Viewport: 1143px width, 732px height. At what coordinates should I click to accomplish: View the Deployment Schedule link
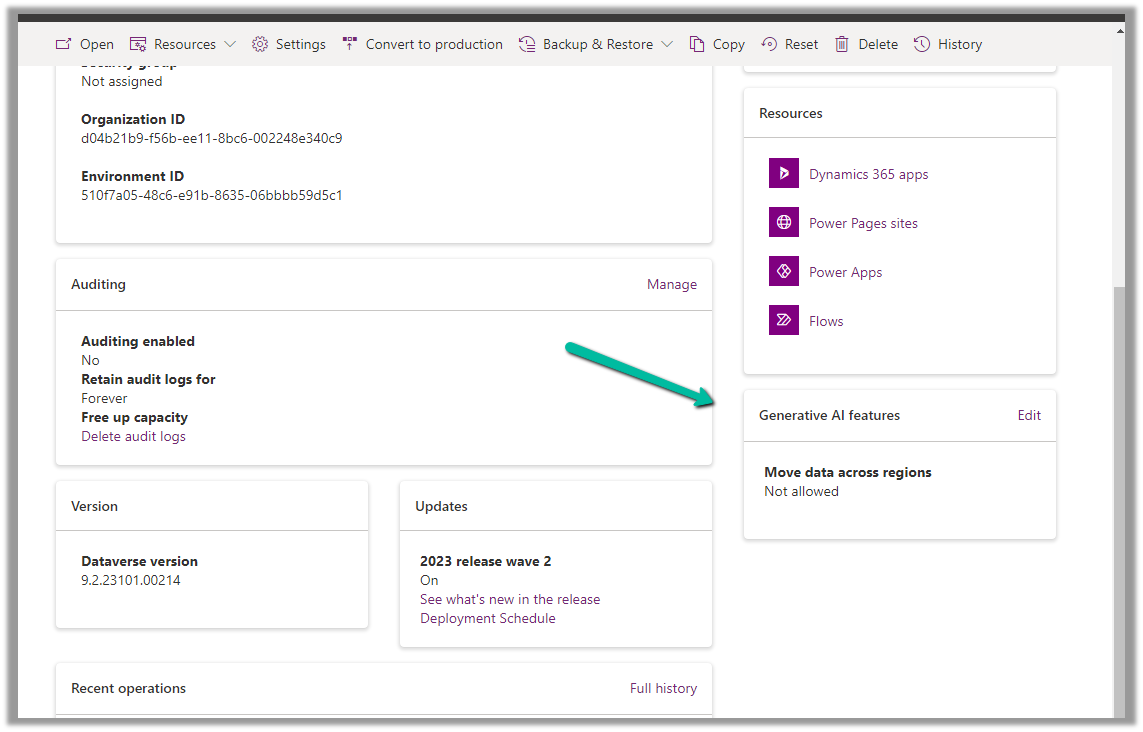point(487,618)
